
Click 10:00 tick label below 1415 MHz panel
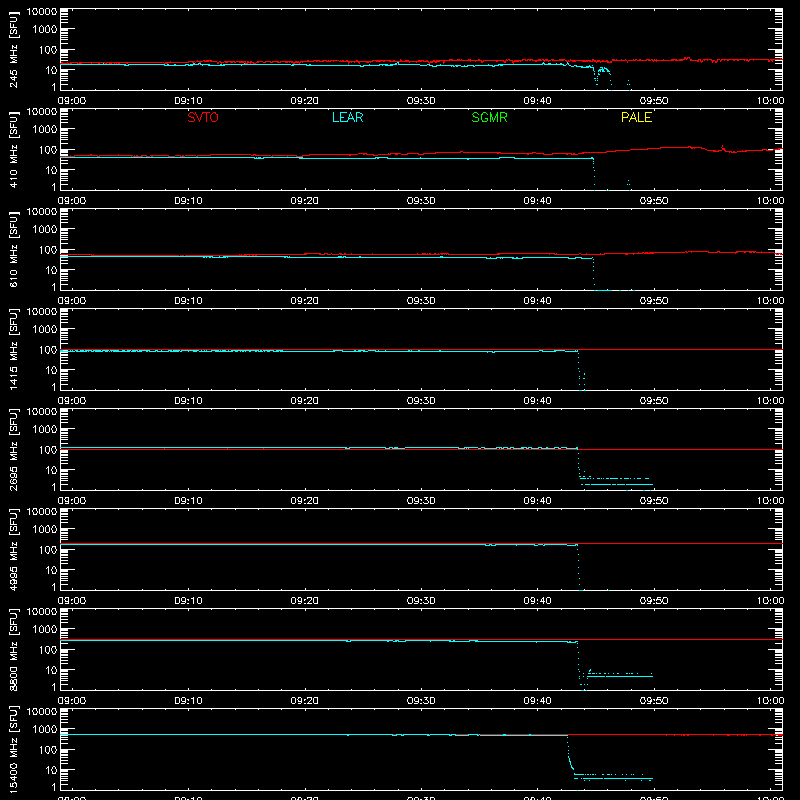pyautogui.click(x=770, y=401)
